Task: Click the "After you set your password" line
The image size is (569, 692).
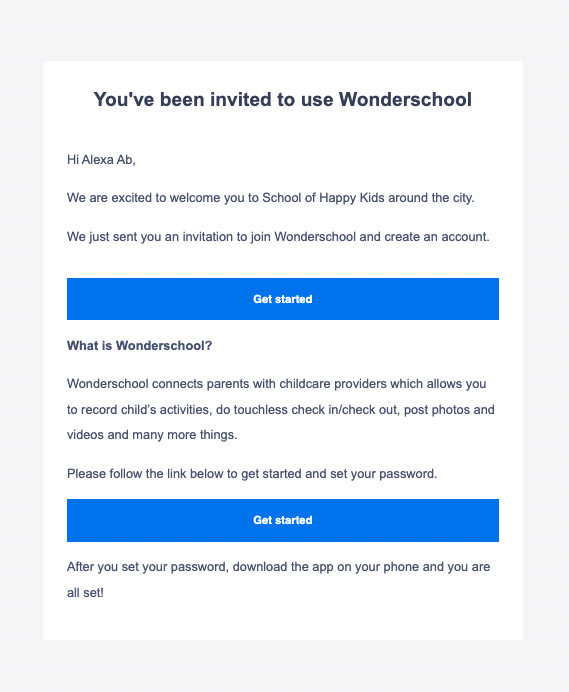Action: [x=279, y=567]
